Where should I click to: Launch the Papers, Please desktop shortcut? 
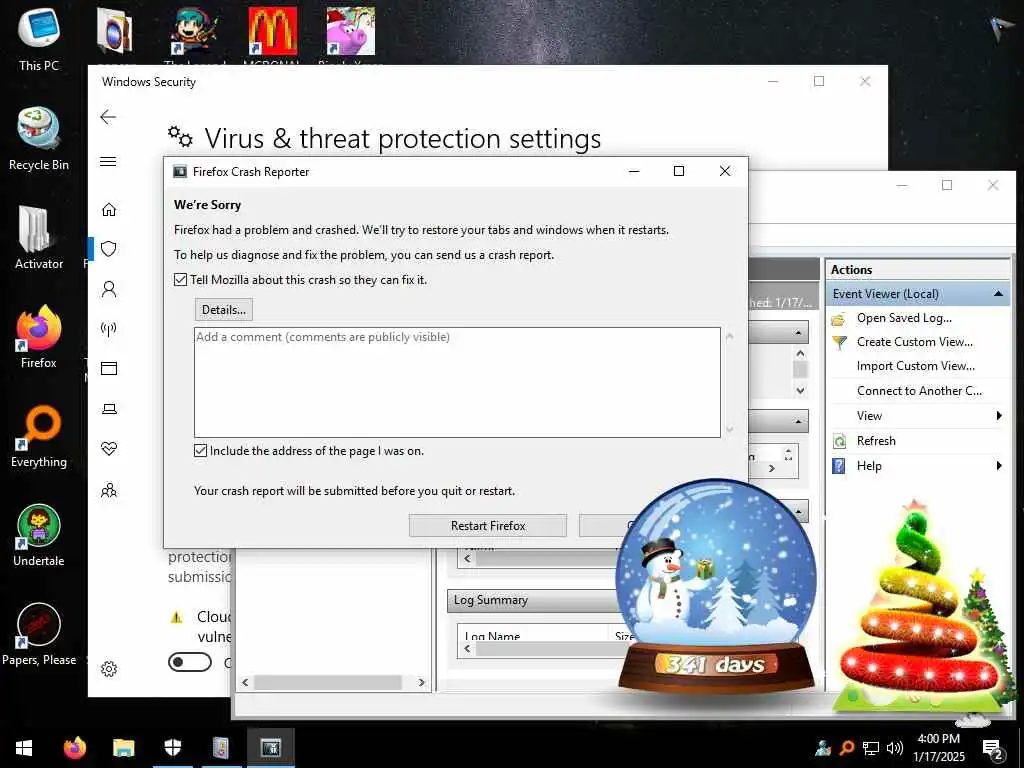pyautogui.click(x=39, y=634)
